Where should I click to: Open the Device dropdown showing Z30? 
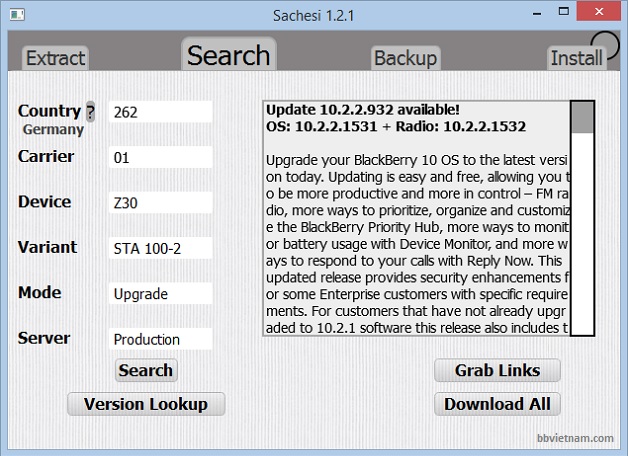(x=161, y=203)
